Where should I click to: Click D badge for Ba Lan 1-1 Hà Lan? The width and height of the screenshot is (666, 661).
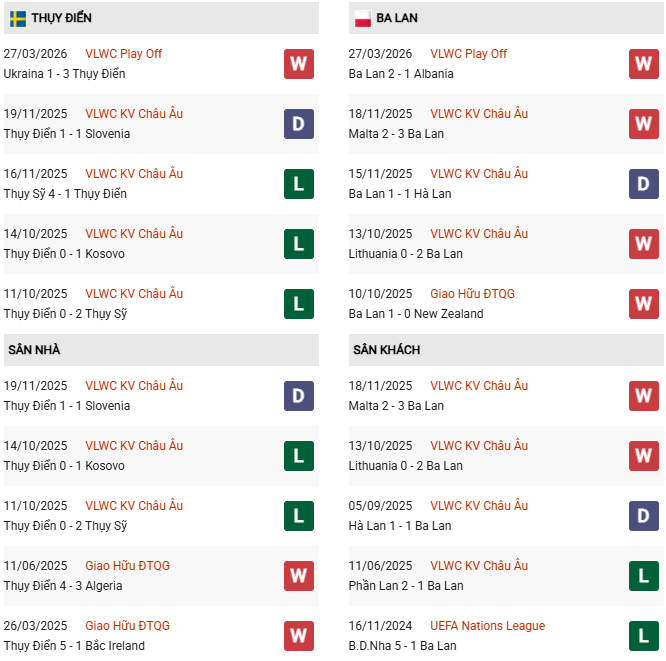tap(643, 184)
